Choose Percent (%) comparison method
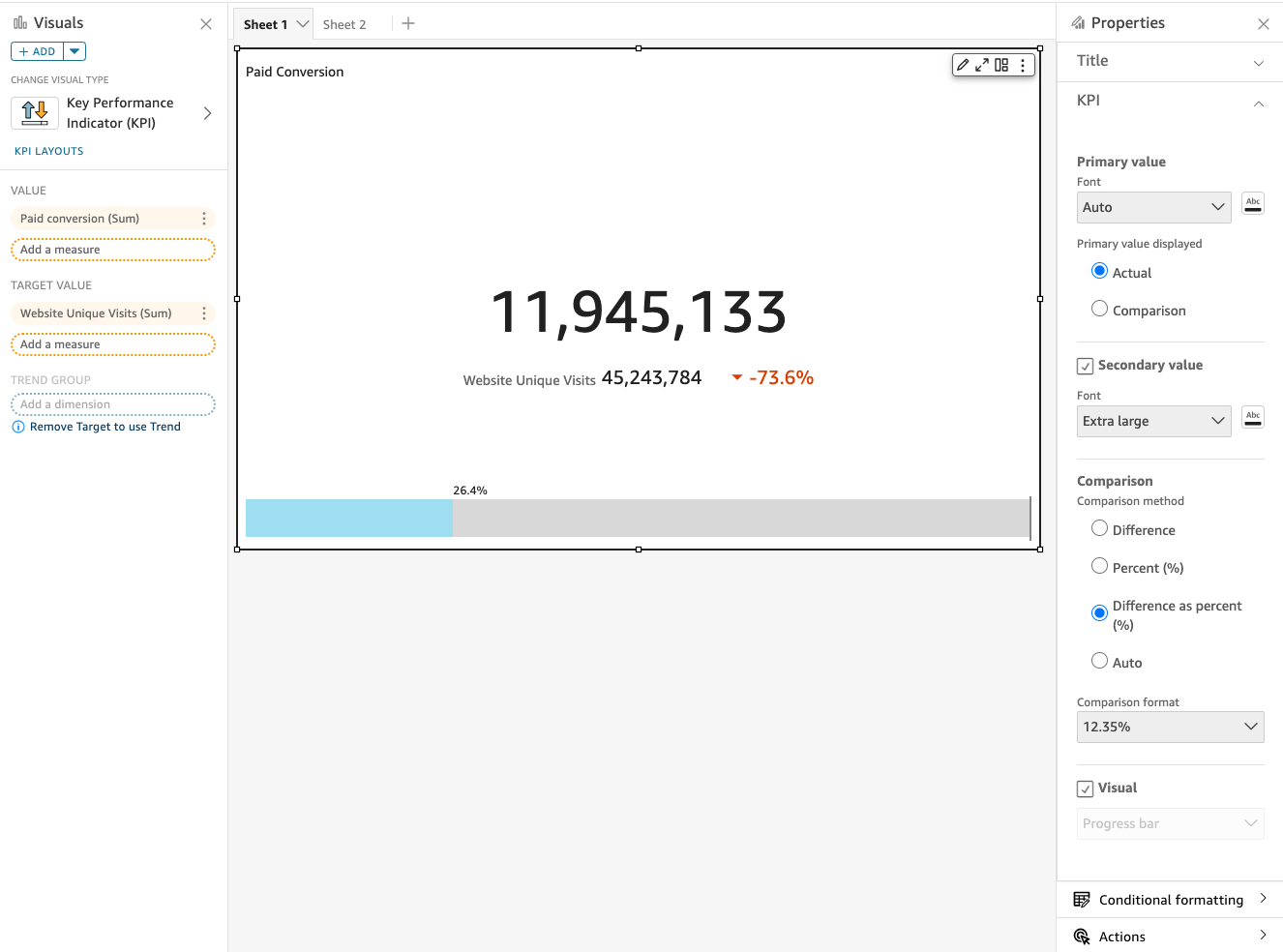1283x952 pixels. (1099, 567)
